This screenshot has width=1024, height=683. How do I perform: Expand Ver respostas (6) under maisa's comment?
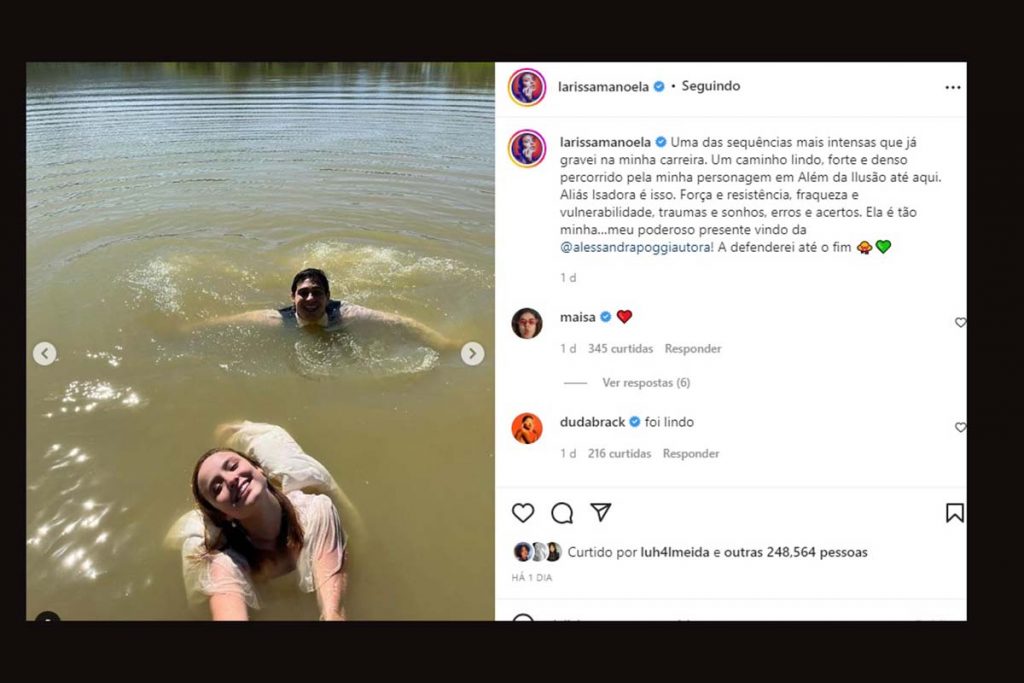(648, 382)
